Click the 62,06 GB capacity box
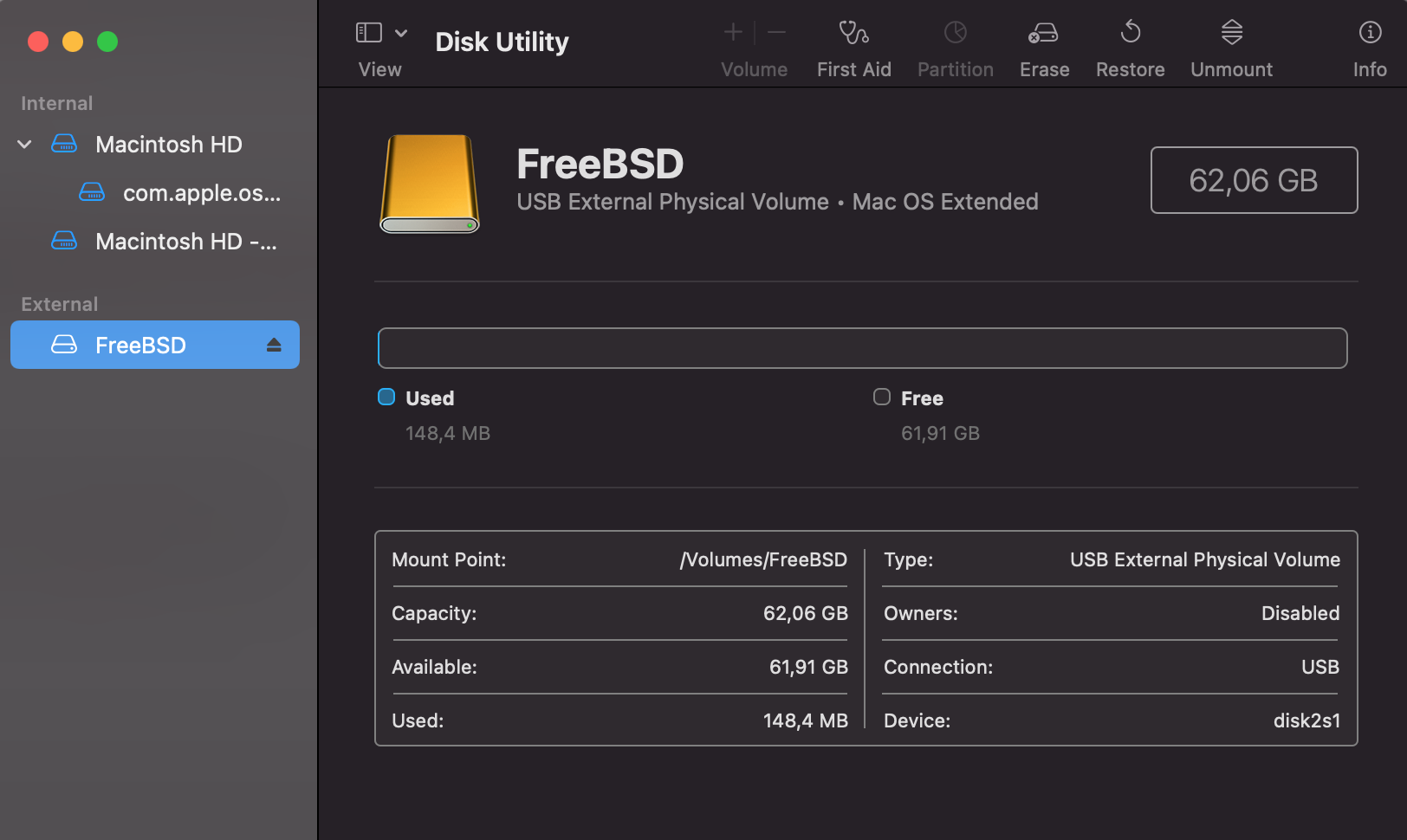The height and width of the screenshot is (840, 1407). (x=1254, y=180)
